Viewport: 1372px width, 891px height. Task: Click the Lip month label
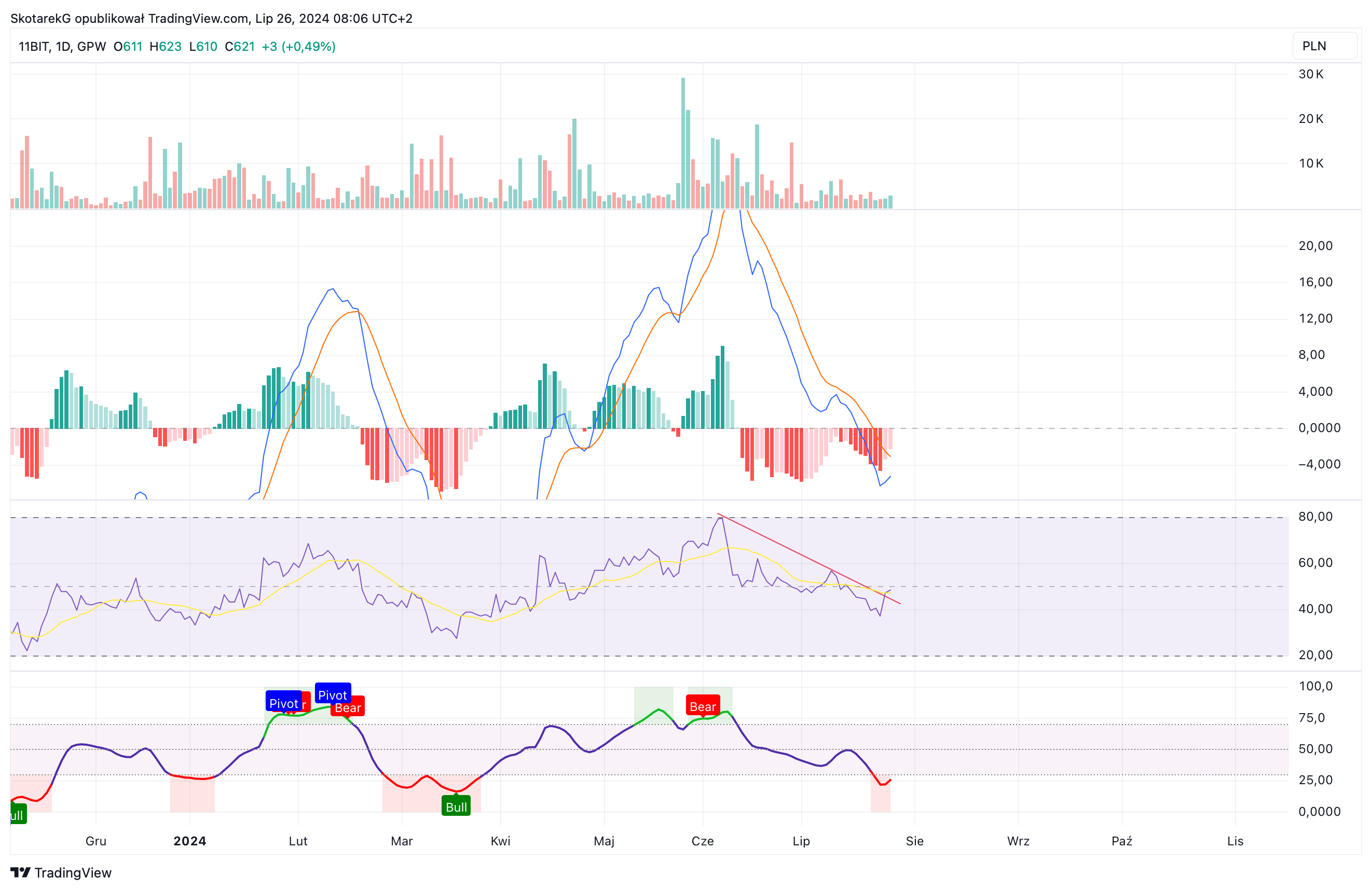801,841
